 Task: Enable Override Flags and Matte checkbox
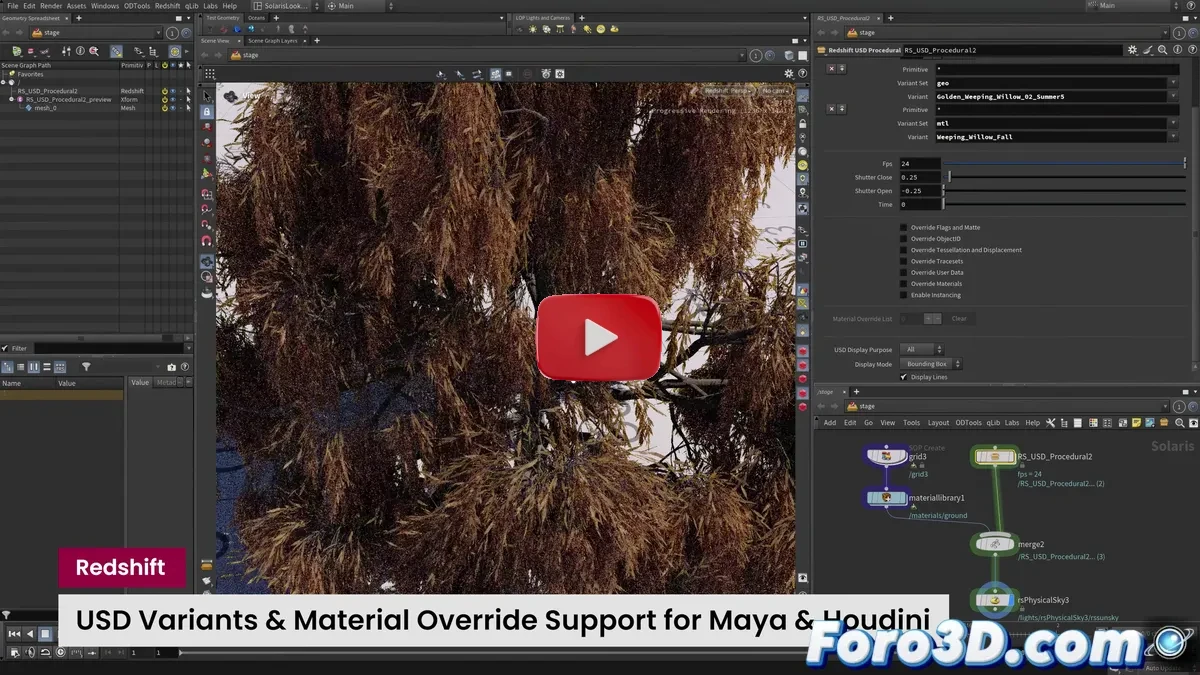(904, 228)
